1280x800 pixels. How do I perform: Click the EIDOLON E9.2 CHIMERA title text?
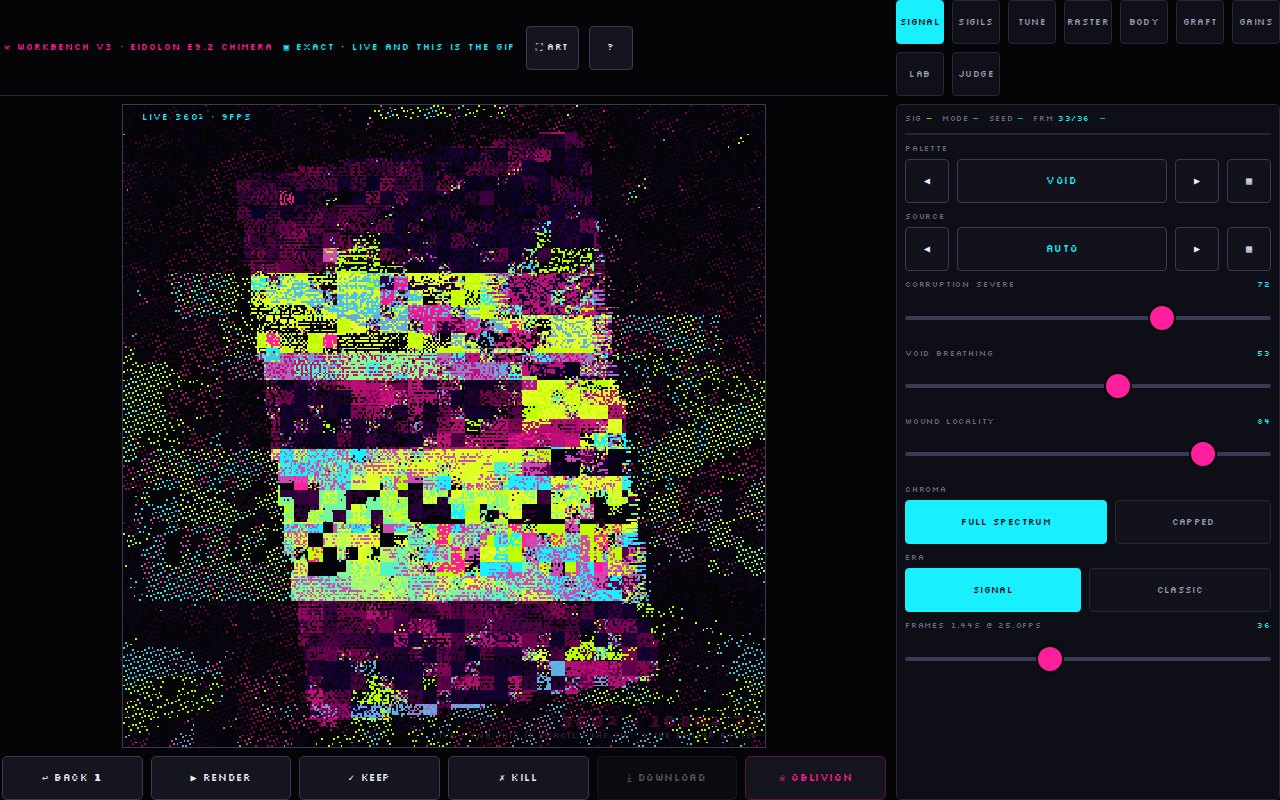click(201, 47)
